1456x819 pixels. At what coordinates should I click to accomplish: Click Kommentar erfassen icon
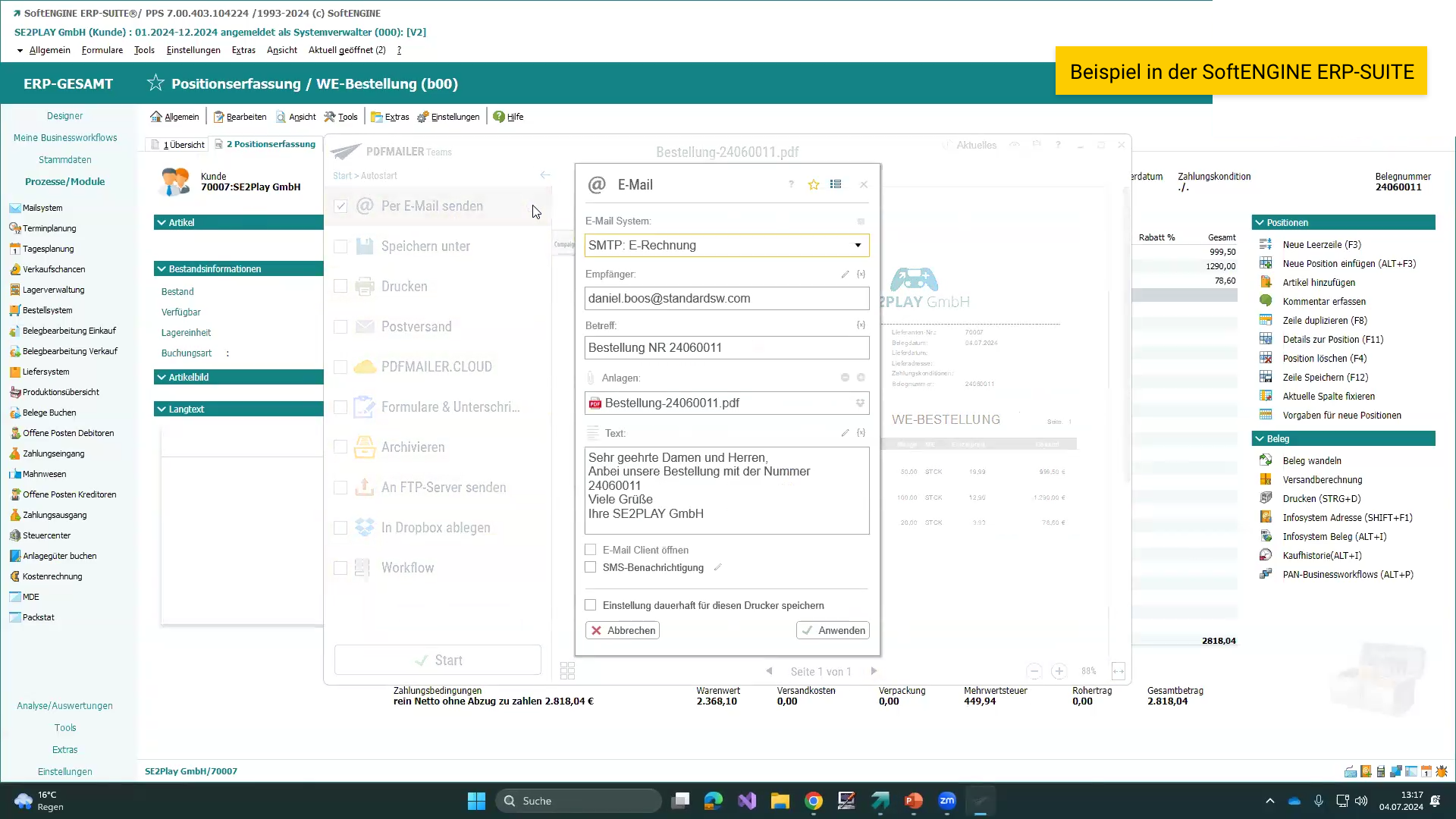pos(1266,301)
